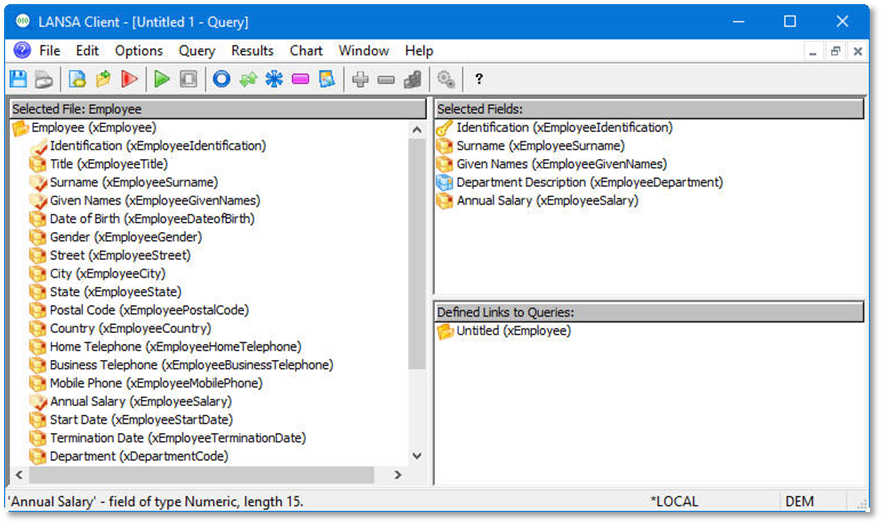Click Annual Salary in Selected Fields list

pyautogui.click(x=547, y=201)
